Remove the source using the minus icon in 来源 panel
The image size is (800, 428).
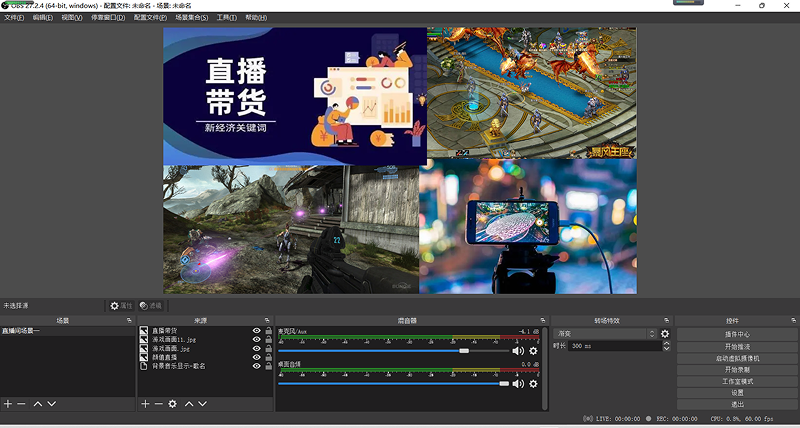pyautogui.click(x=159, y=404)
